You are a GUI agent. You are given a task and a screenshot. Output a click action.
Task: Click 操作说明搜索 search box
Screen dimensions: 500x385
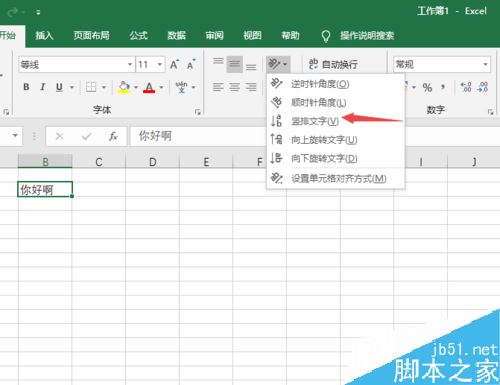click(367, 35)
